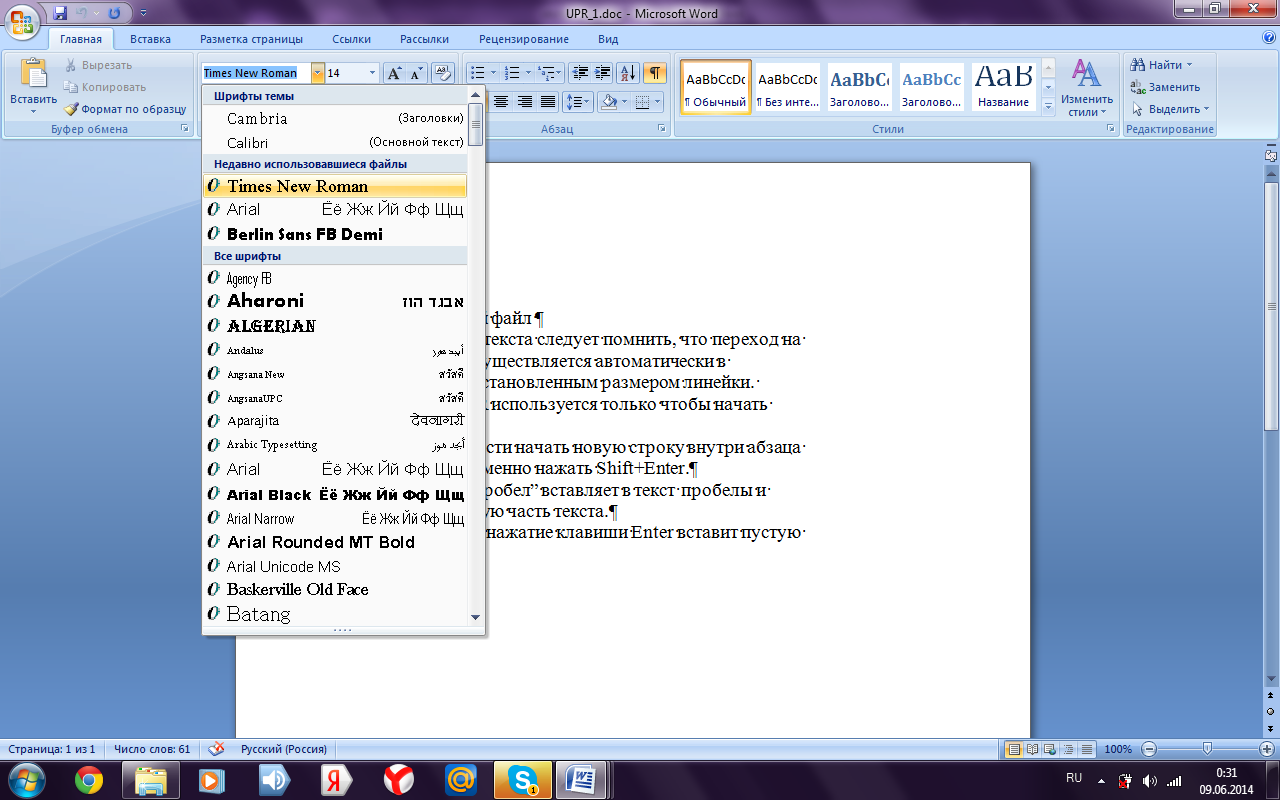Screen dimensions: 1280x800
Task: Expand the styles gallery More button
Action: [x=1048, y=106]
